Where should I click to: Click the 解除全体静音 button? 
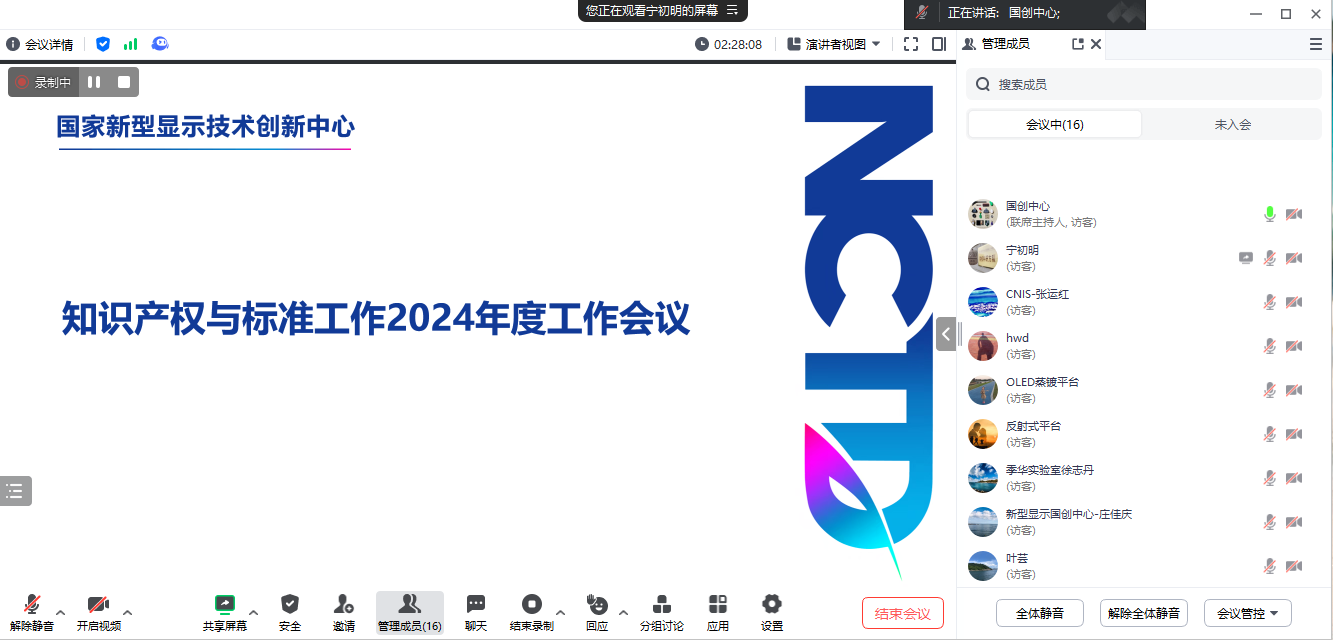pyautogui.click(x=1144, y=613)
